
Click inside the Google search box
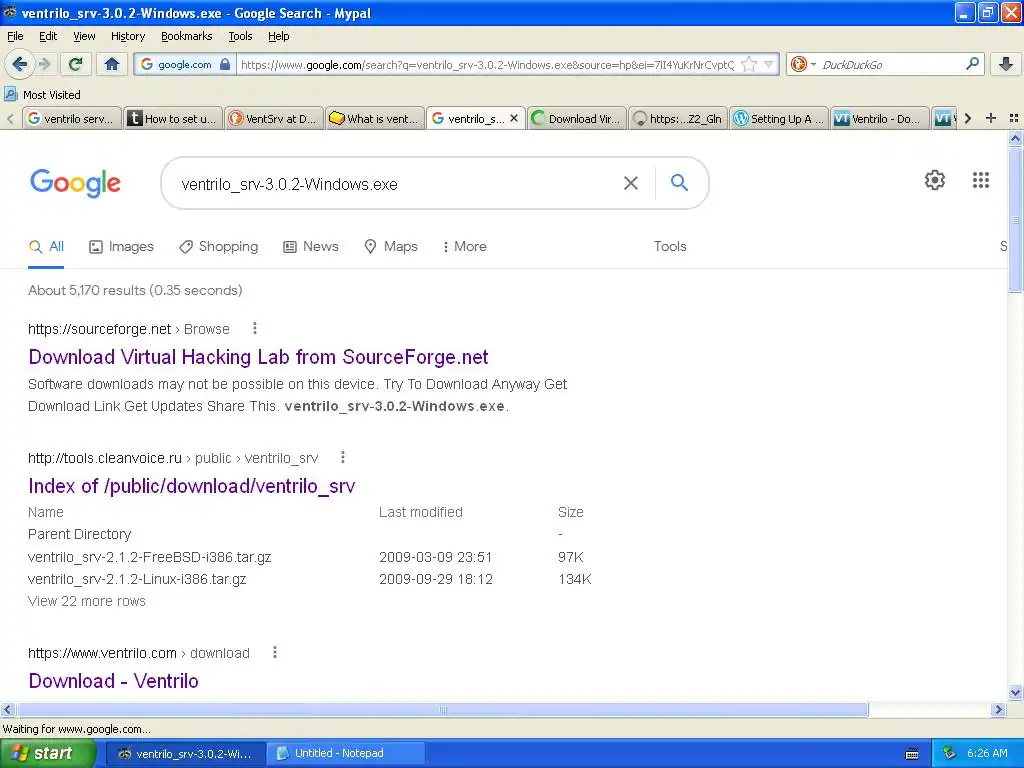[392, 184]
